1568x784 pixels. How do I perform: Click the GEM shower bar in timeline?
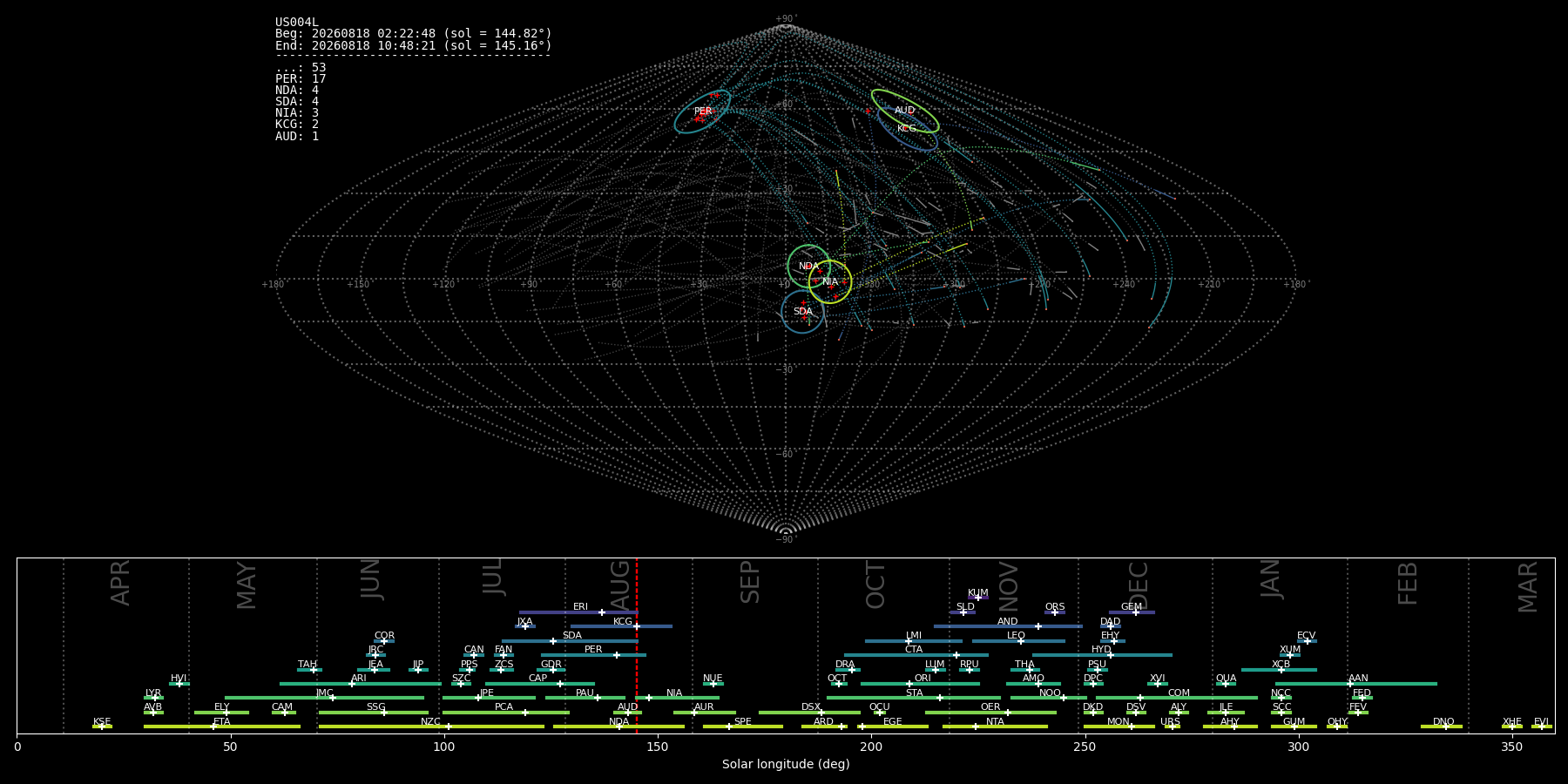(1132, 612)
